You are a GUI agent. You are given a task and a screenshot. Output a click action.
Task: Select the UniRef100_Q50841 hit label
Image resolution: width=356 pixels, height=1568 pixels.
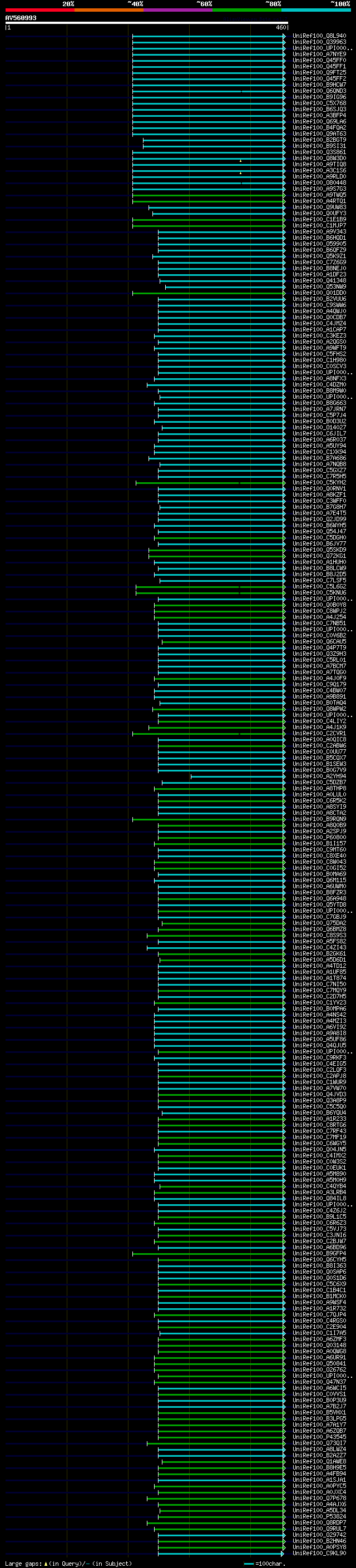pyautogui.click(x=319, y=1363)
